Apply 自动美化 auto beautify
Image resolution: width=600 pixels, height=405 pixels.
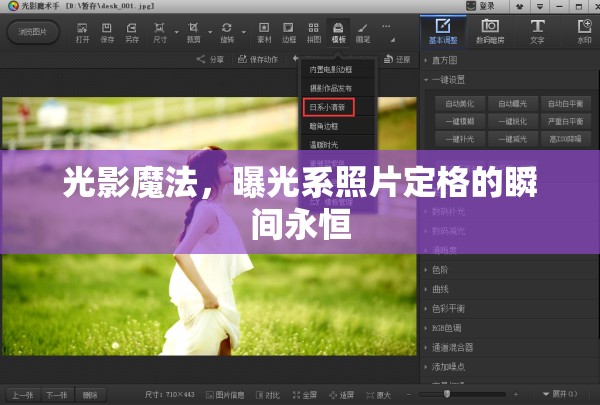point(460,104)
